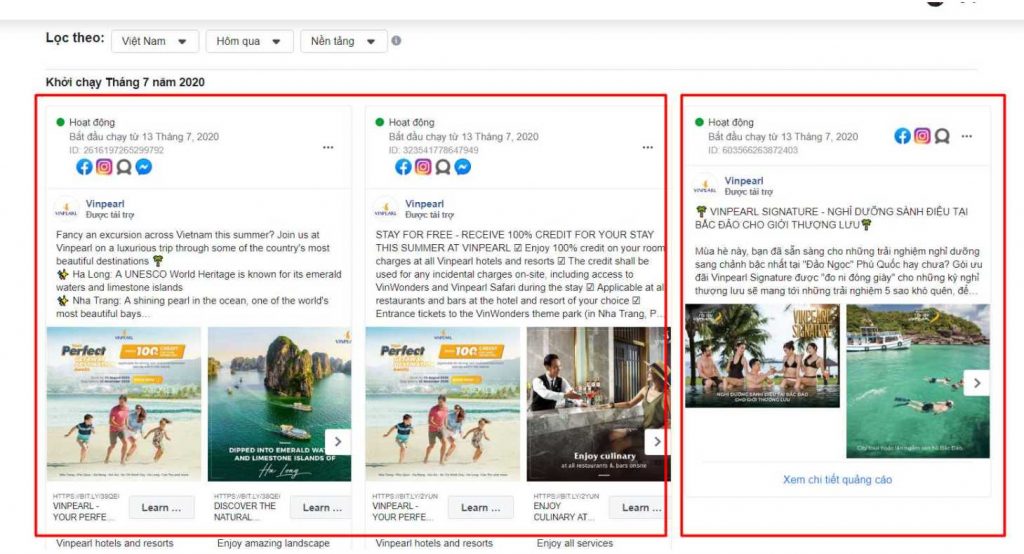Click Vinpearl logo avatar in the STAY FOR FREE ad
The width and height of the screenshot is (1024, 554).
click(x=385, y=209)
